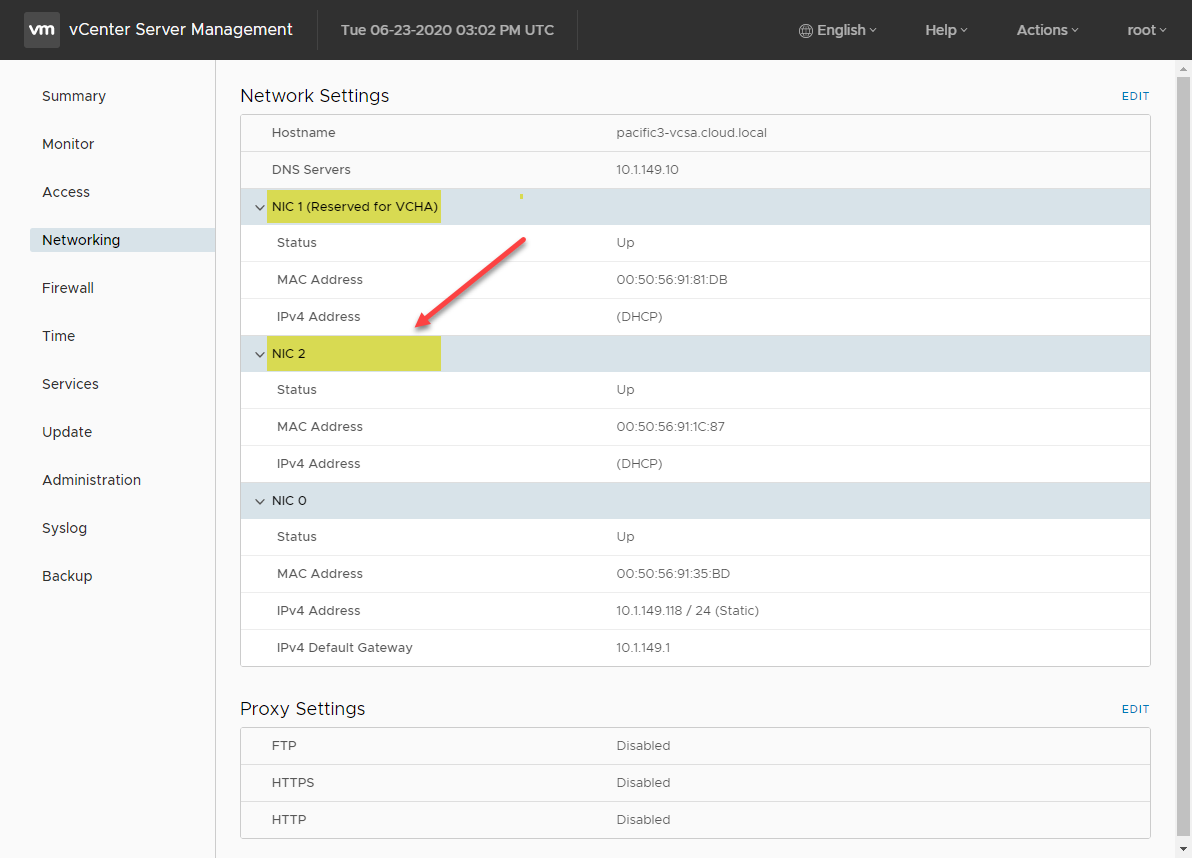1192x858 pixels.
Task: Click the IPv4 Default Gateway label
Action: click(x=344, y=647)
